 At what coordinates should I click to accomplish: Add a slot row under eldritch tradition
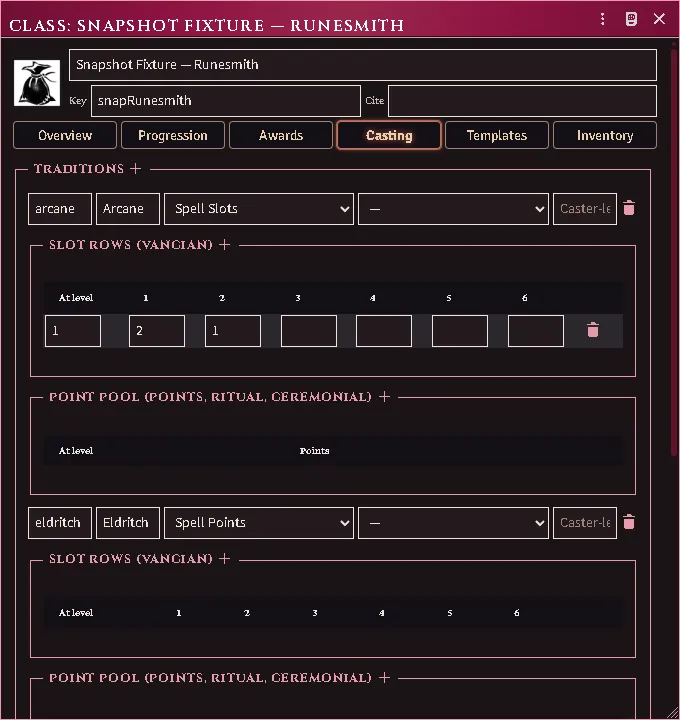click(x=225, y=559)
